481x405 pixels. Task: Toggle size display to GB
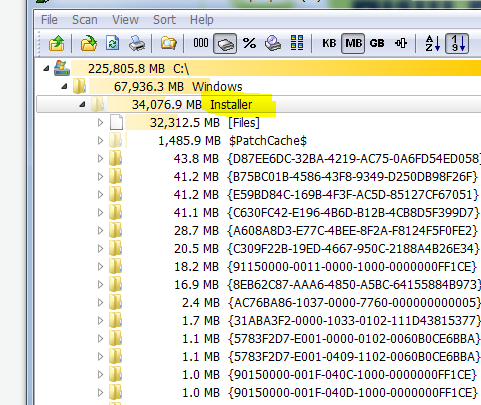tap(377, 43)
